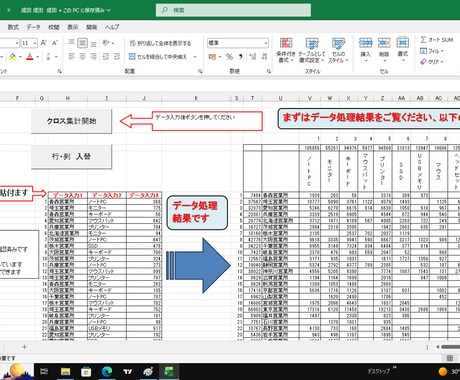Screen dimensions: 460x380
Task: Open the データ ribbon tab
Action: click(x=33, y=27)
